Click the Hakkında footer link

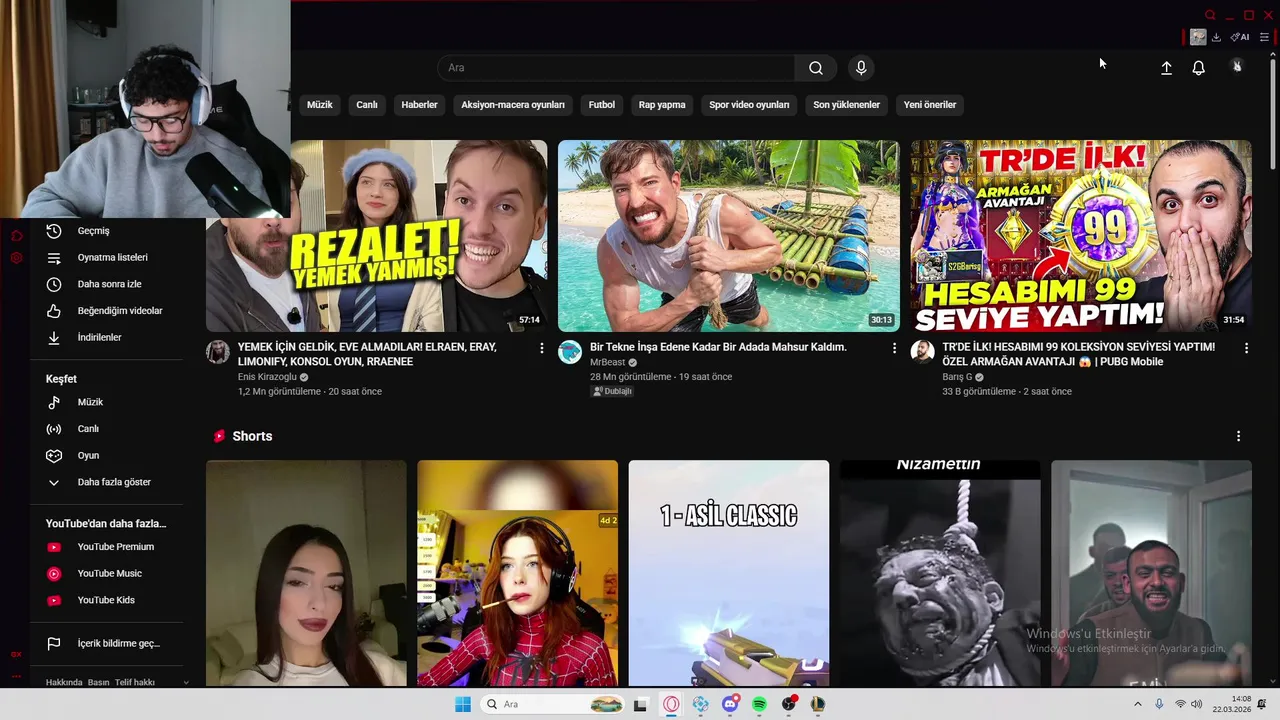pos(64,682)
